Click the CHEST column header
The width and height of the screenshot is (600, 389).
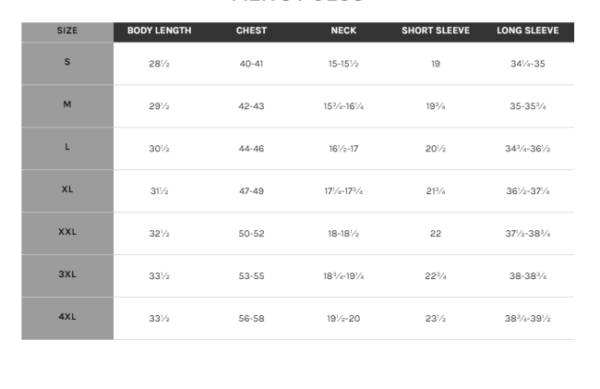coord(251,31)
